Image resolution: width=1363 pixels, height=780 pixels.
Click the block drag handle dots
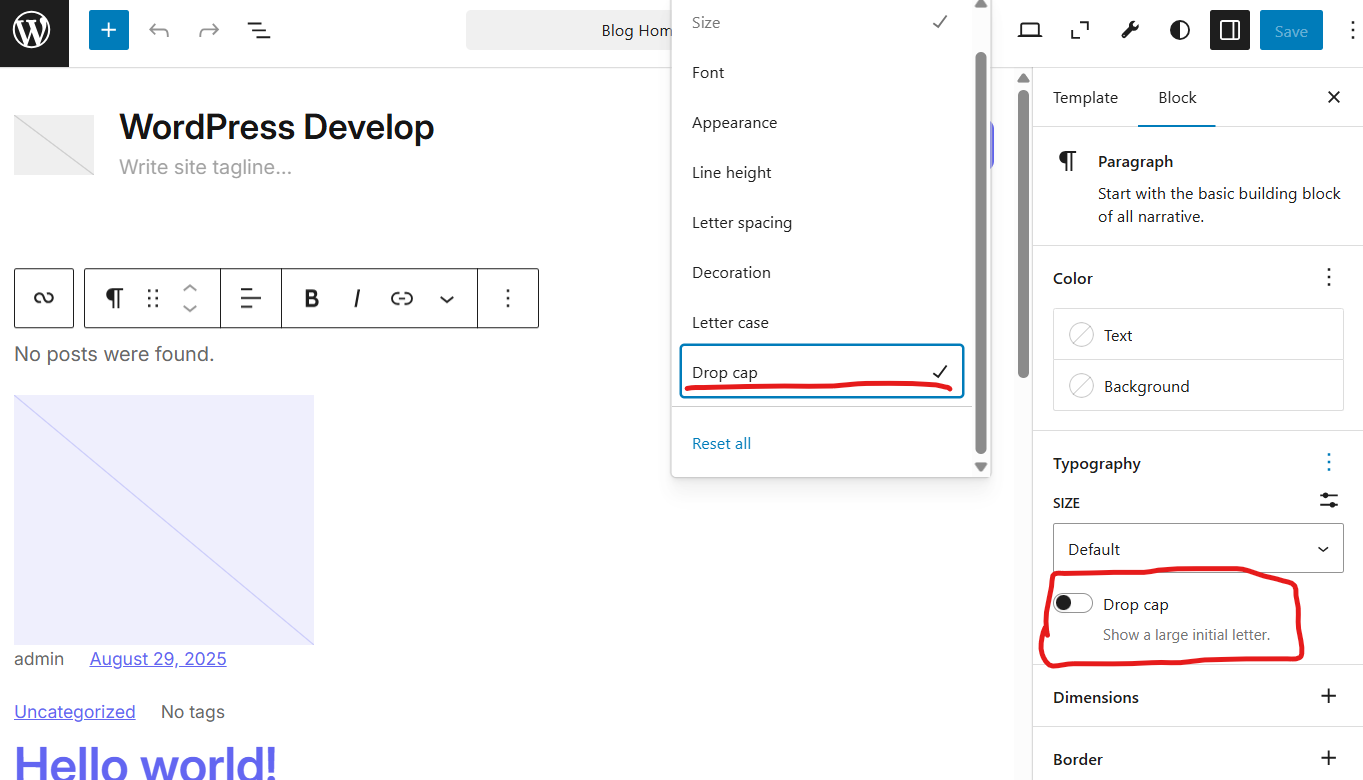(153, 298)
